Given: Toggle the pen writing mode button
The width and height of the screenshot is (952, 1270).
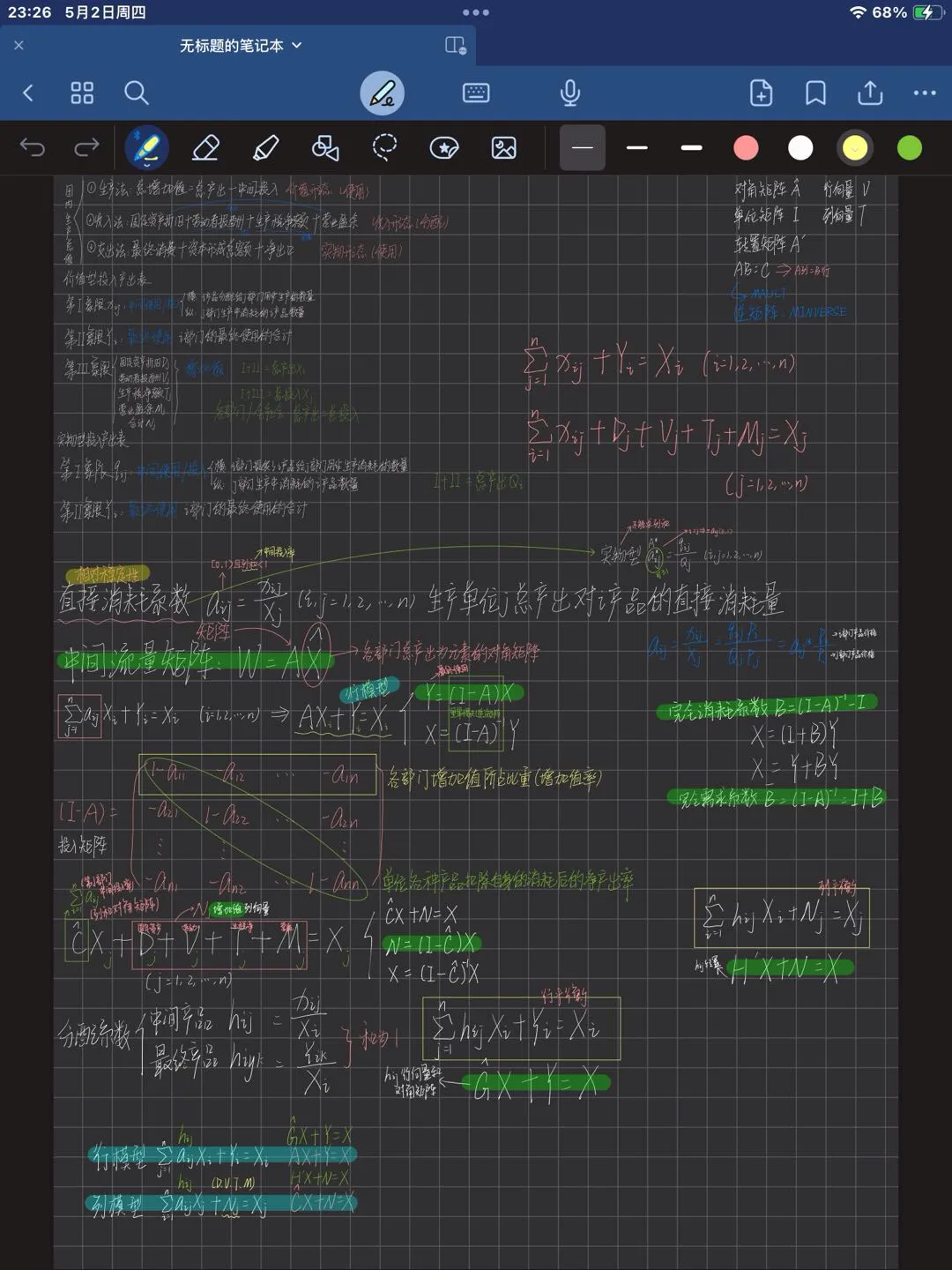Looking at the screenshot, I should pyautogui.click(x=382, y=93).
